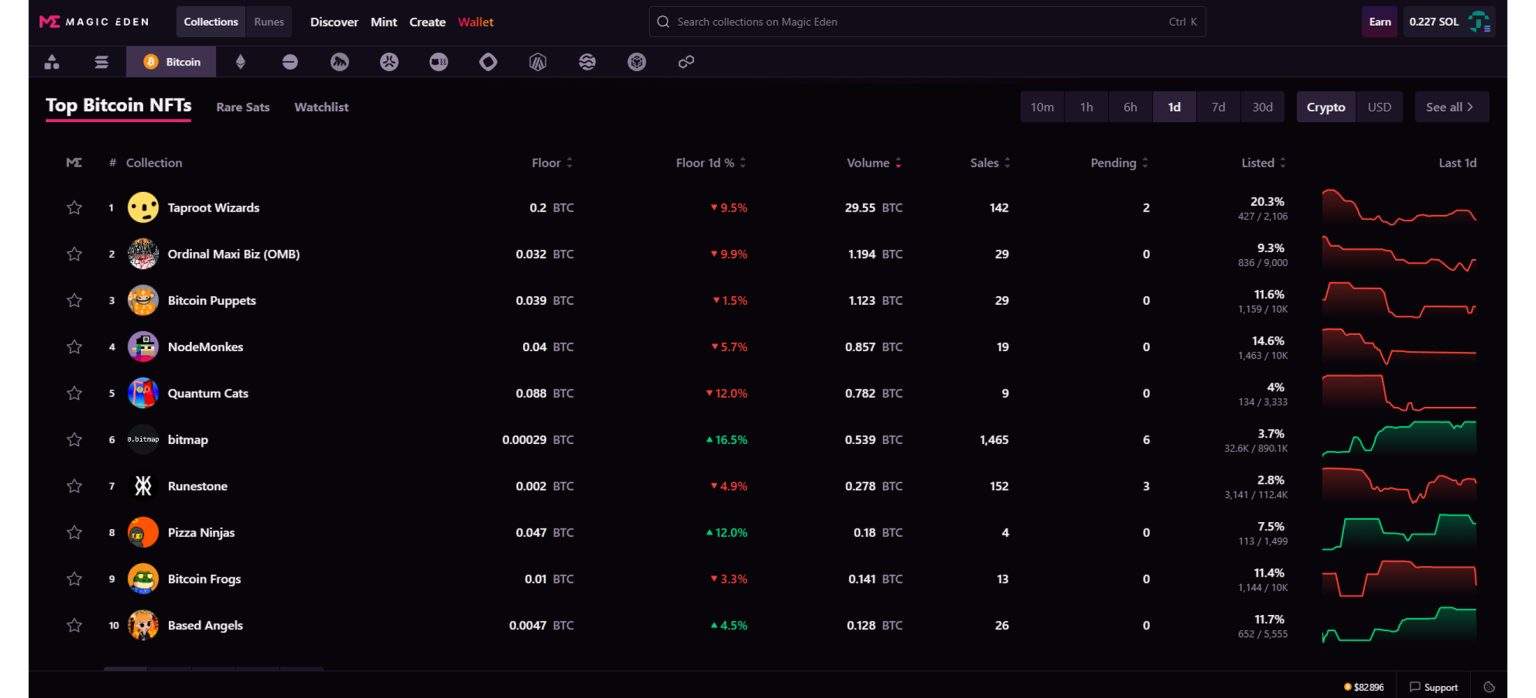Sort by the Listed column
The width and height of the screenshot is (1536, 698).
(x=1264, y=163)
